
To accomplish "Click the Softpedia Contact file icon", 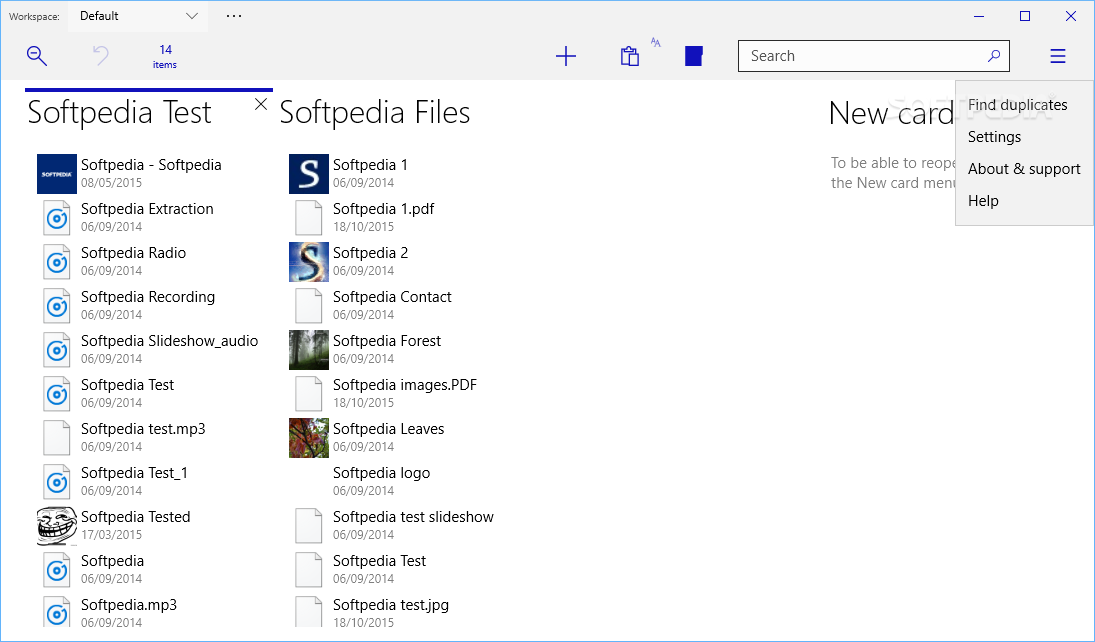I will (x=309, y=306).
